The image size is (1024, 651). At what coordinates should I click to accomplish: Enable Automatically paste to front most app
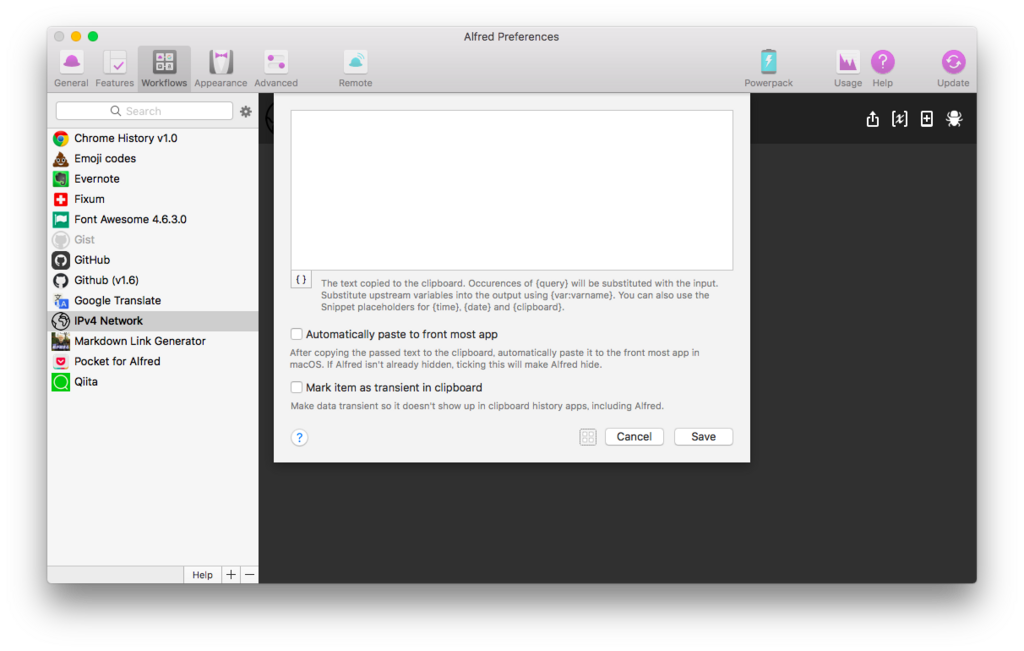pos(296,334)
